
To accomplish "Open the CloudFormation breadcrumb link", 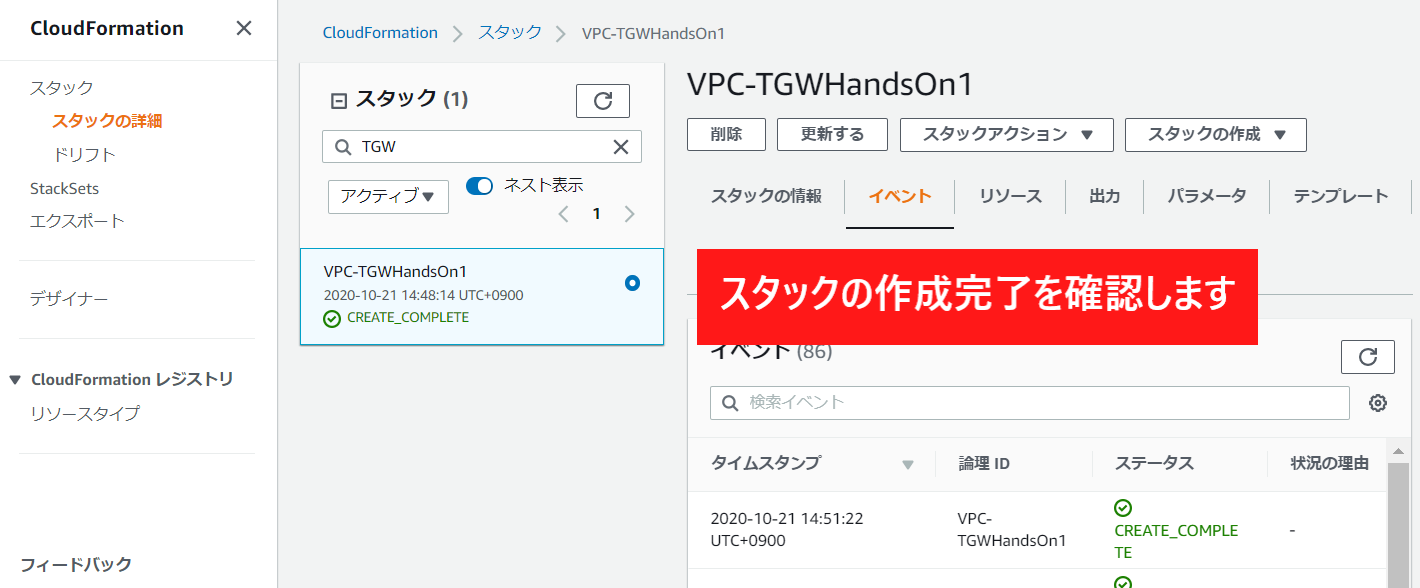I will point(380,33).
